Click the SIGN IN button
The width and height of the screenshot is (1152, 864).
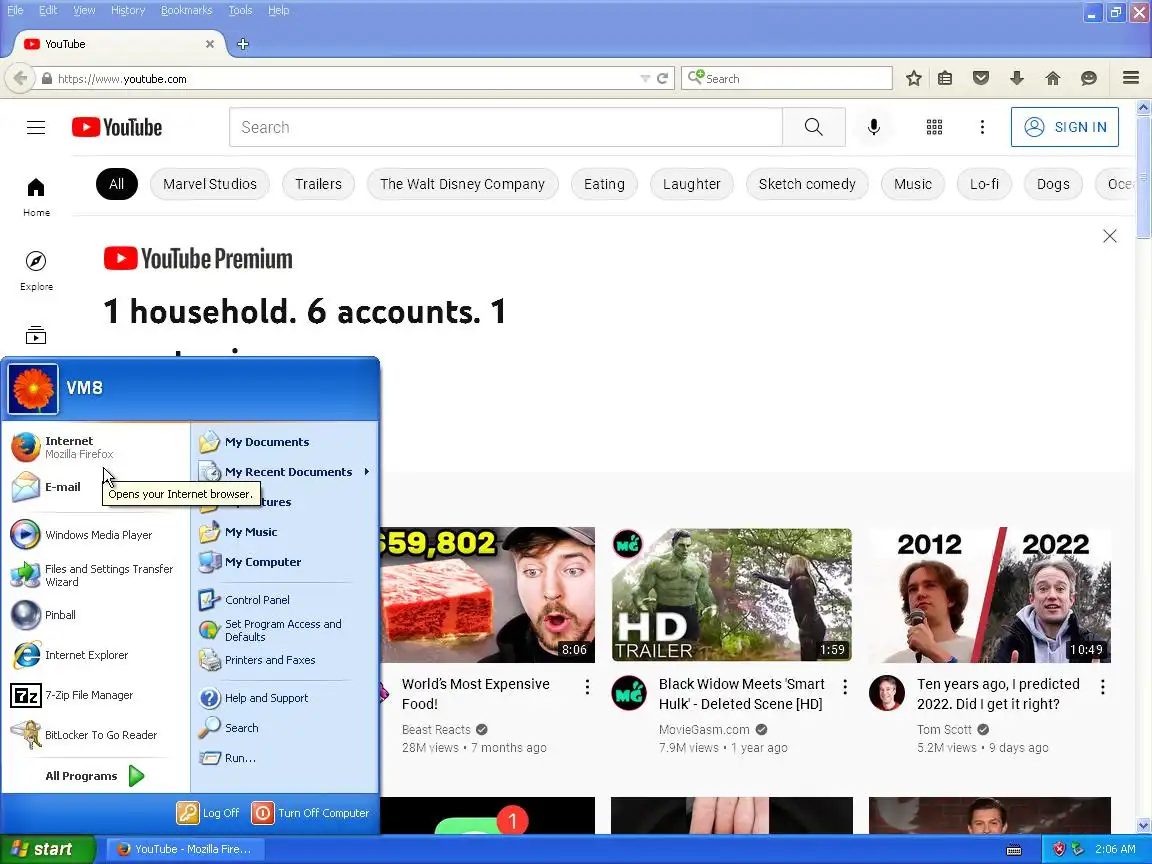pos(1065,127)
